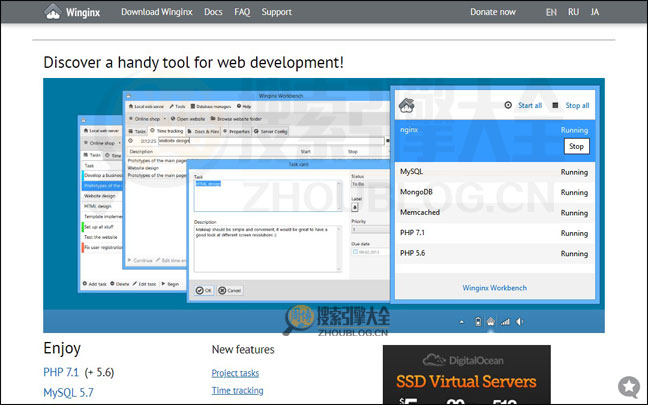Open the PHP 7.1 link under Enjoy
This screenshot has height=405, width=648.
(x=61, y=372)
